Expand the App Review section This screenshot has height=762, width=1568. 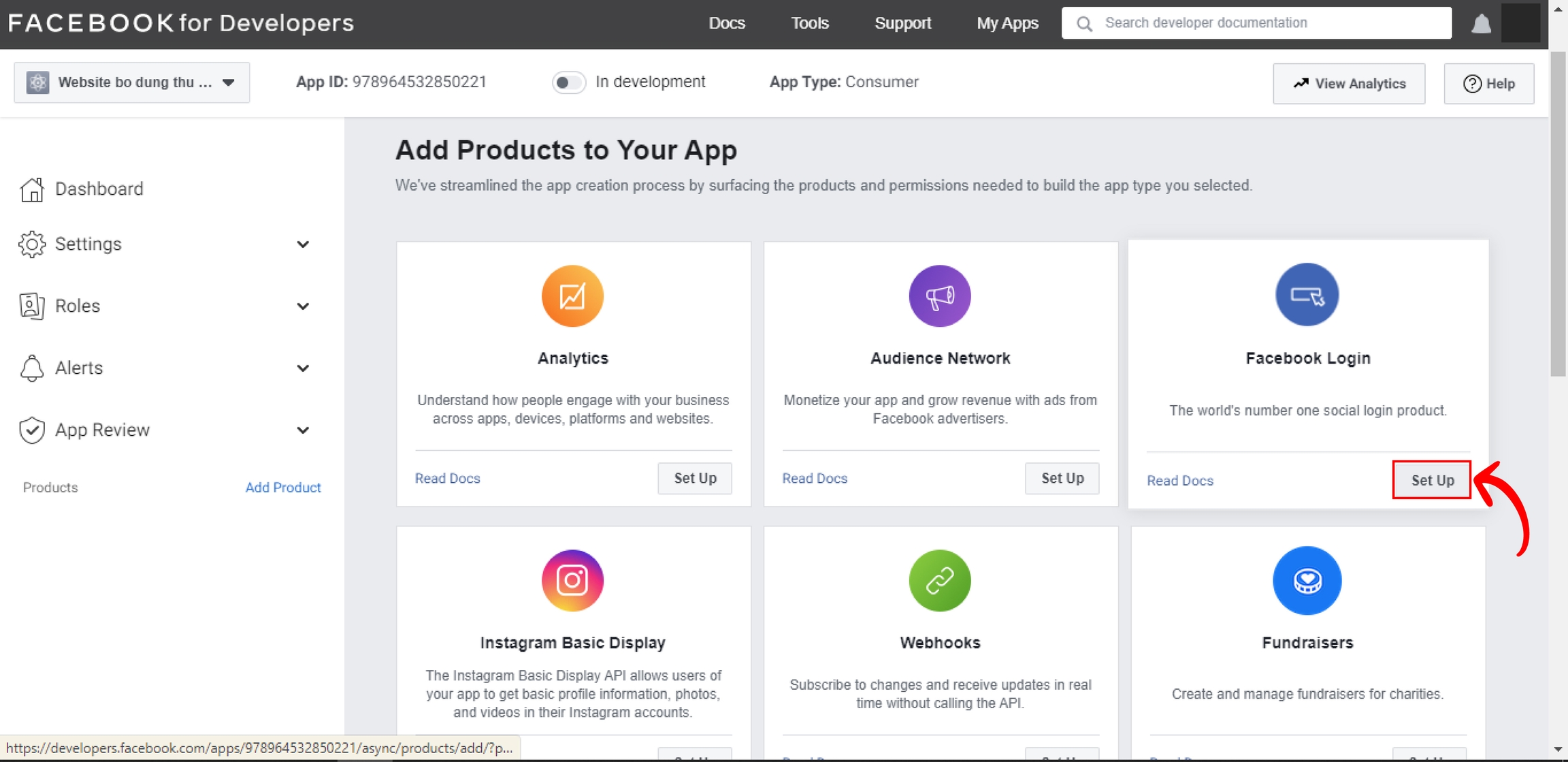(x=303, y=430)
